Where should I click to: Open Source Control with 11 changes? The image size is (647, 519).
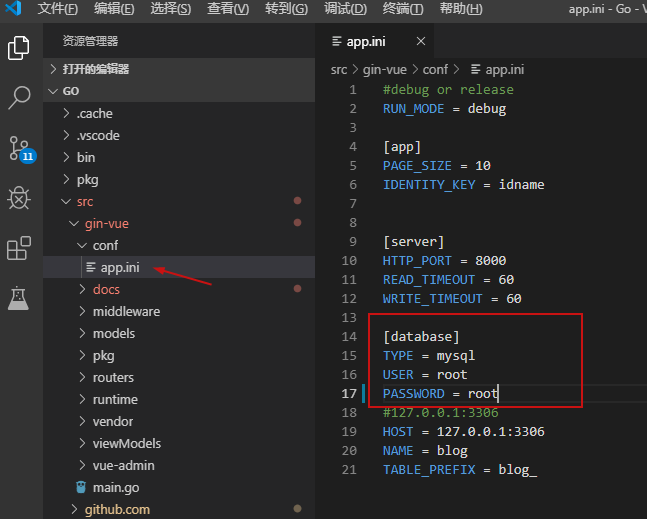[19, 148]
